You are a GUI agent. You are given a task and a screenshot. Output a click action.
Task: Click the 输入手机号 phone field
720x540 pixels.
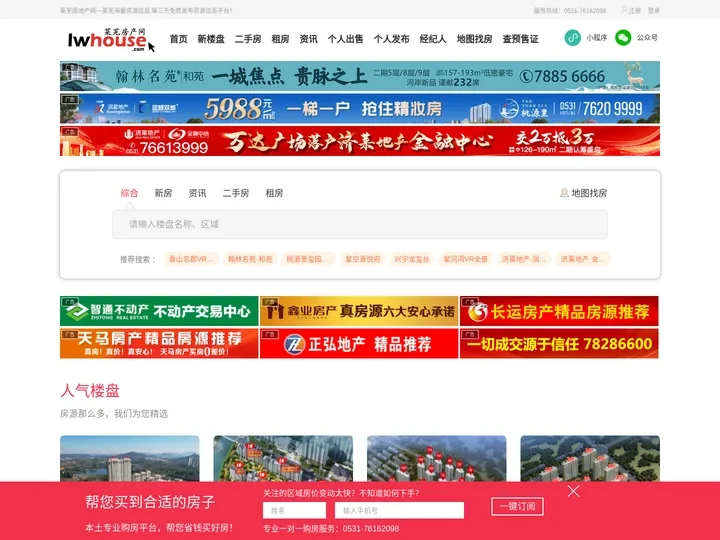(399, 510)
